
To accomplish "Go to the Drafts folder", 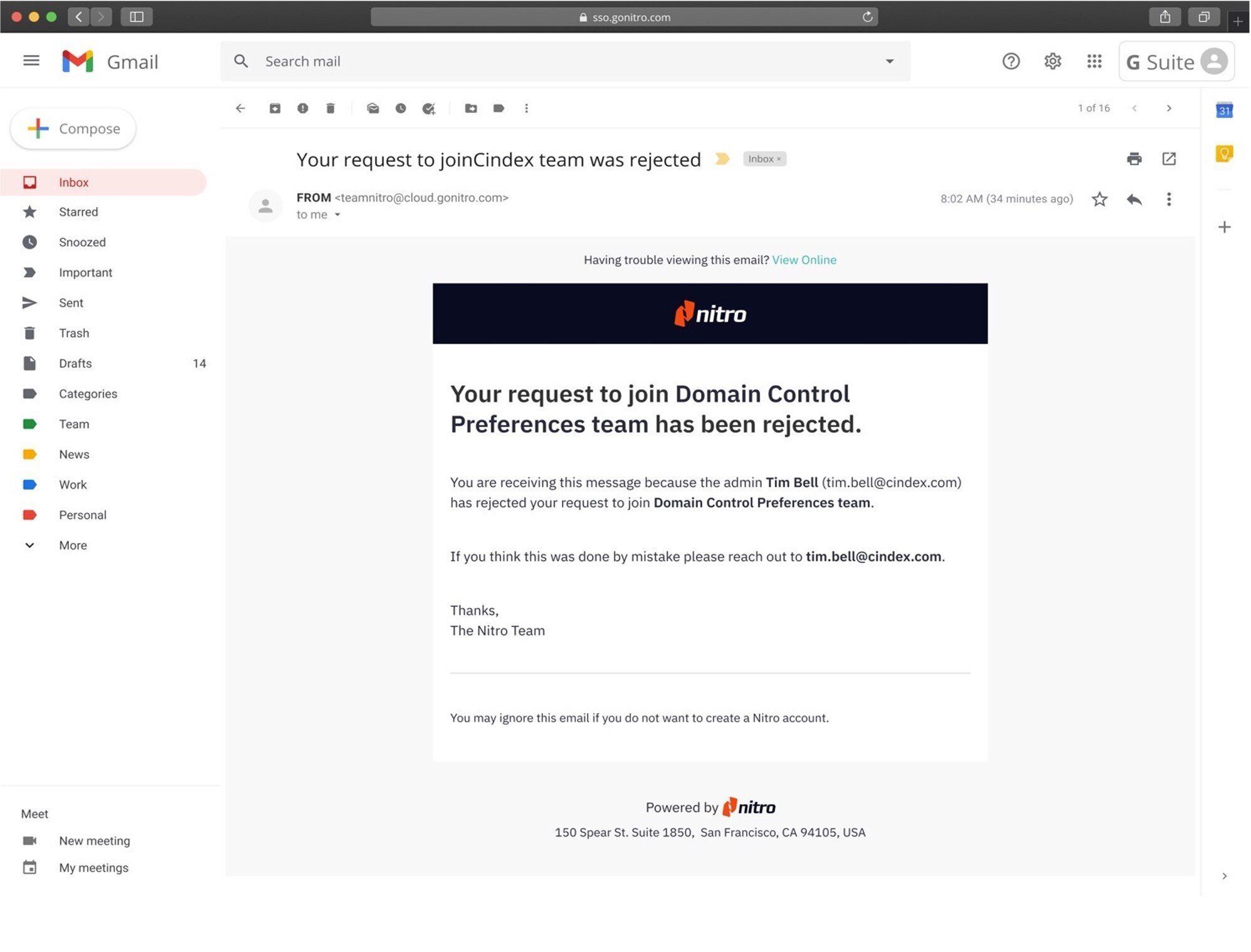I will point(75,363).
